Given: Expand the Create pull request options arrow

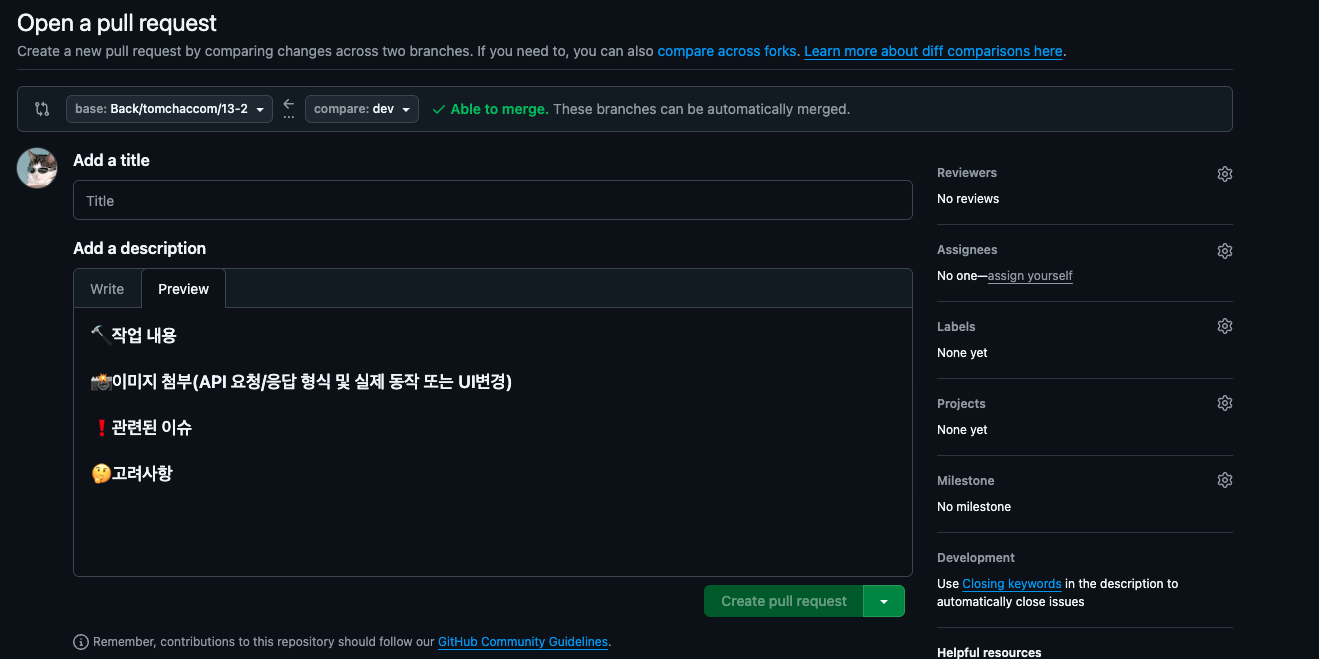Looking at the screenshot, I should tap(884, 601).
